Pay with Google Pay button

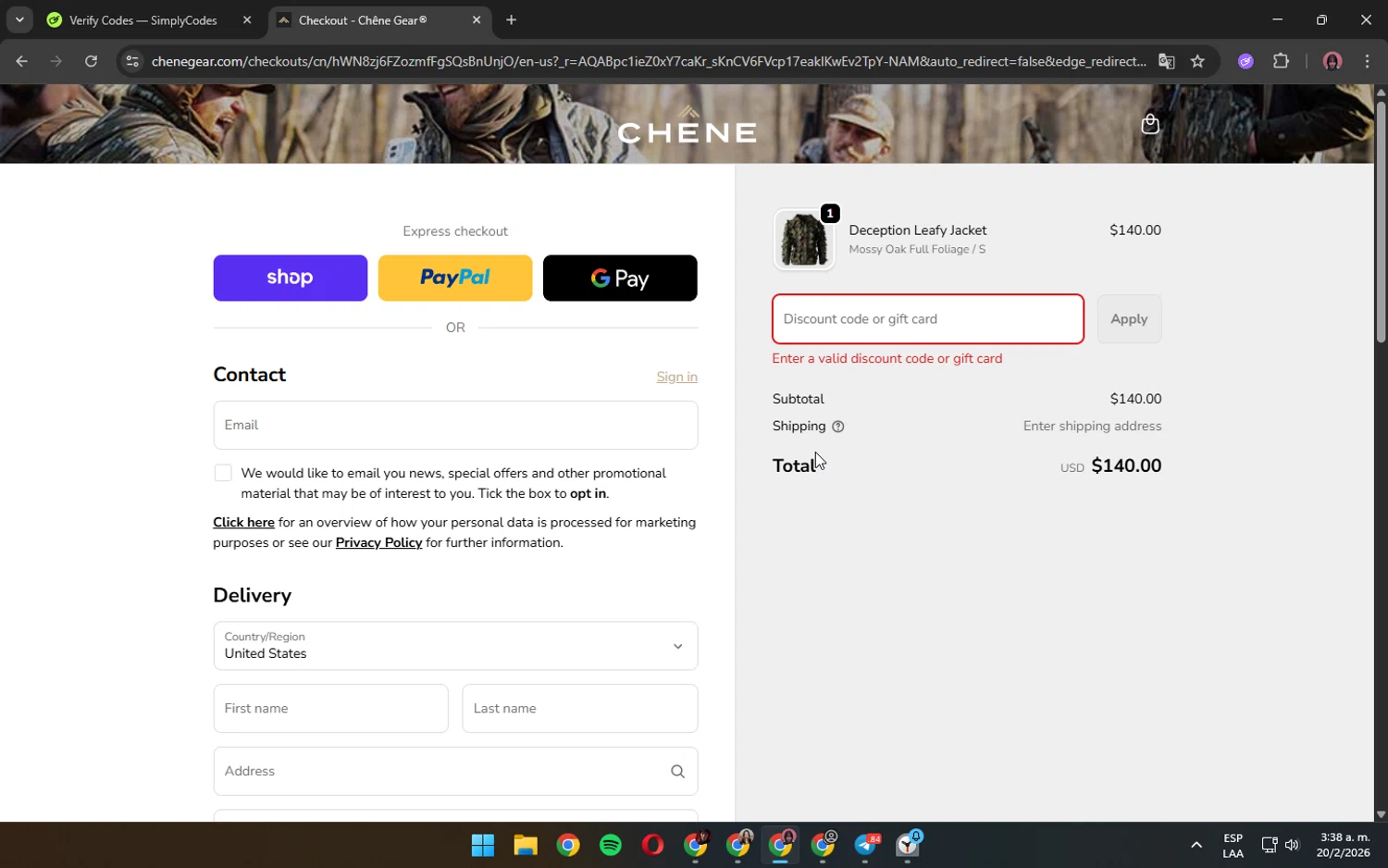pyautogui.click(x=620, y=278)
